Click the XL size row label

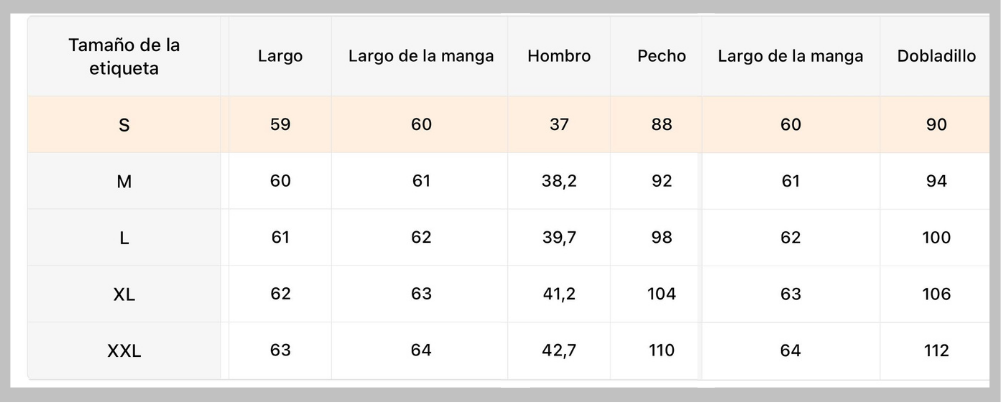point(124,294)
